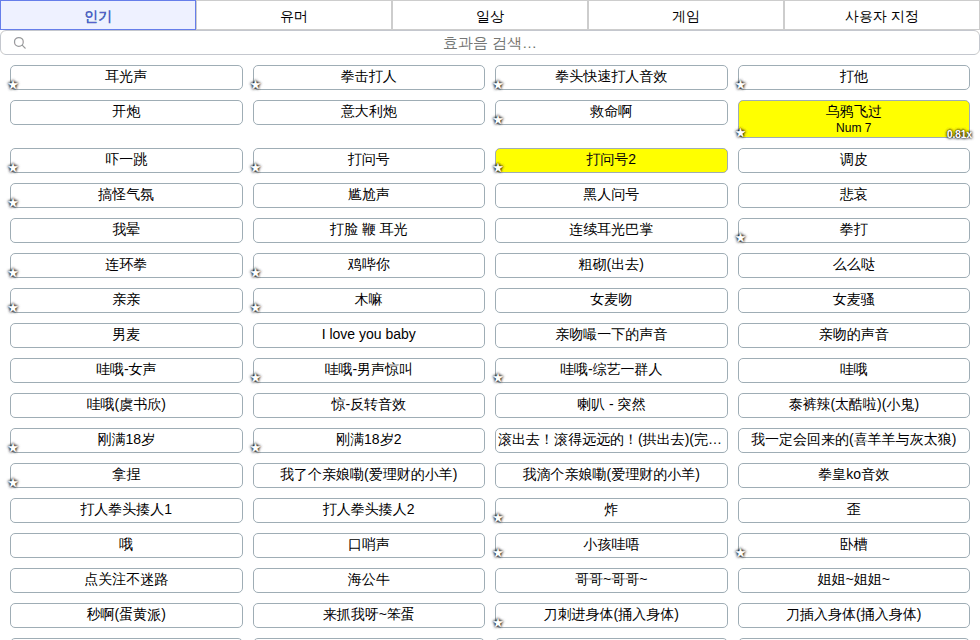Screen dimensions: 980x640
Task: Click the star icon on 拳头快速打人音效
Action: pyautogui.click(x=498, y=84)
